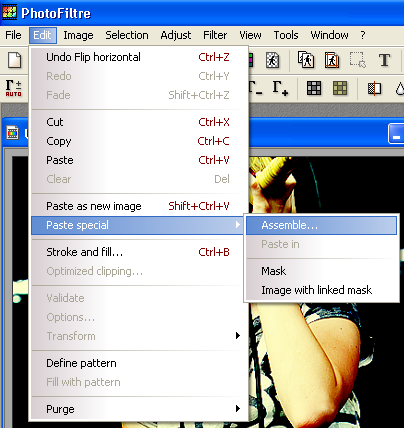
Task: Click the dotted selection rectangle icon
Action: [x=358, y=60]
